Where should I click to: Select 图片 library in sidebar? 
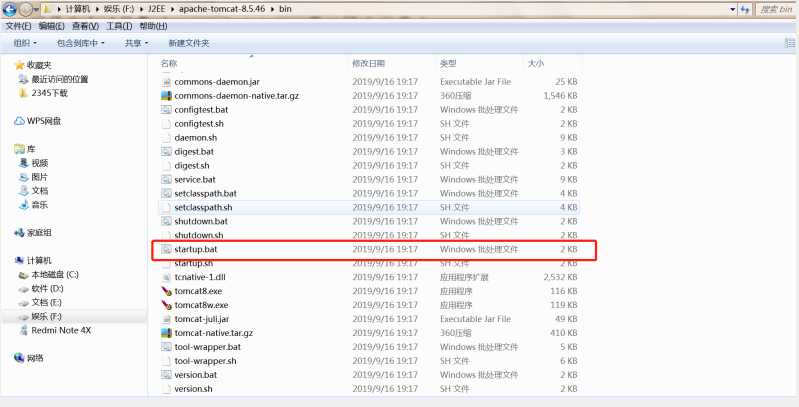click(x=40, y=177)
